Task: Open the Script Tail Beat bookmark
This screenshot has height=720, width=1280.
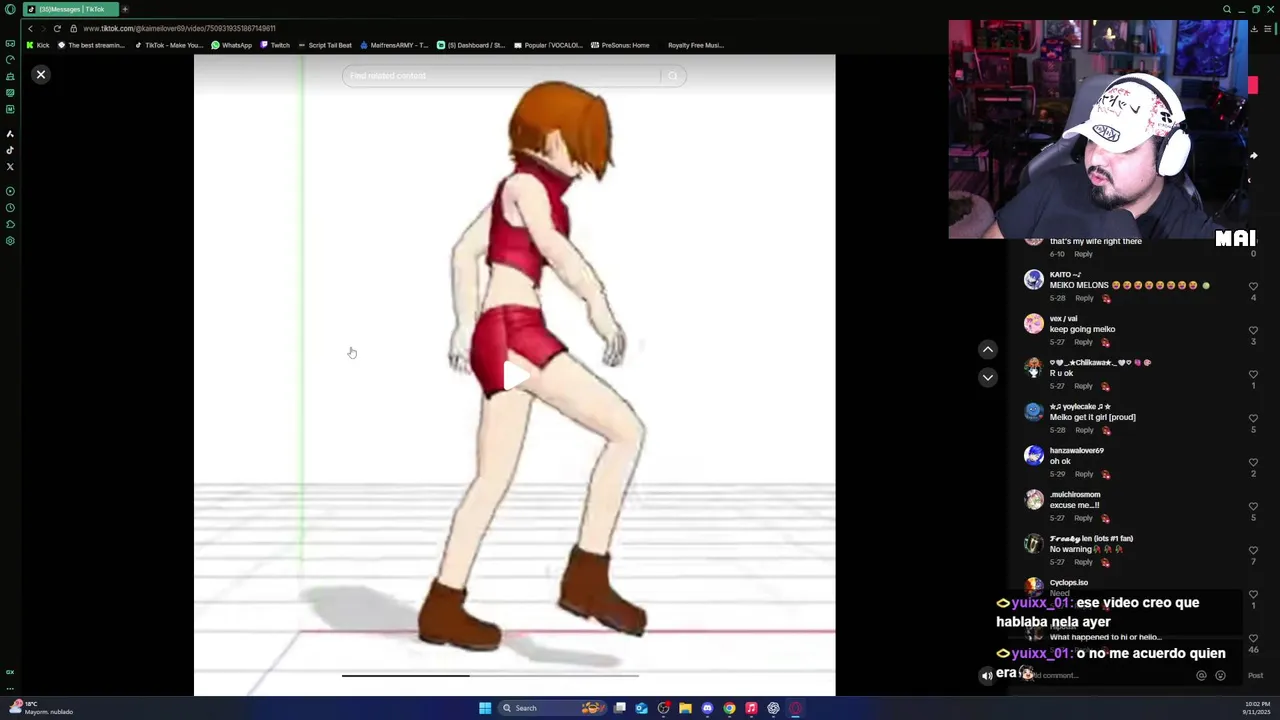Action: [325, 45]
